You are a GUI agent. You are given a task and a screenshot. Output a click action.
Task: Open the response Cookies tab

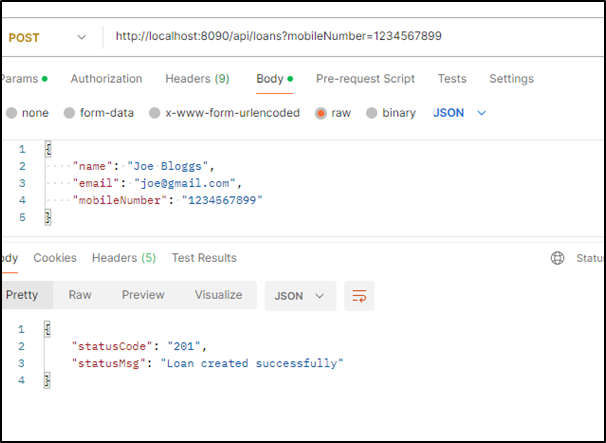pos(55,257)
